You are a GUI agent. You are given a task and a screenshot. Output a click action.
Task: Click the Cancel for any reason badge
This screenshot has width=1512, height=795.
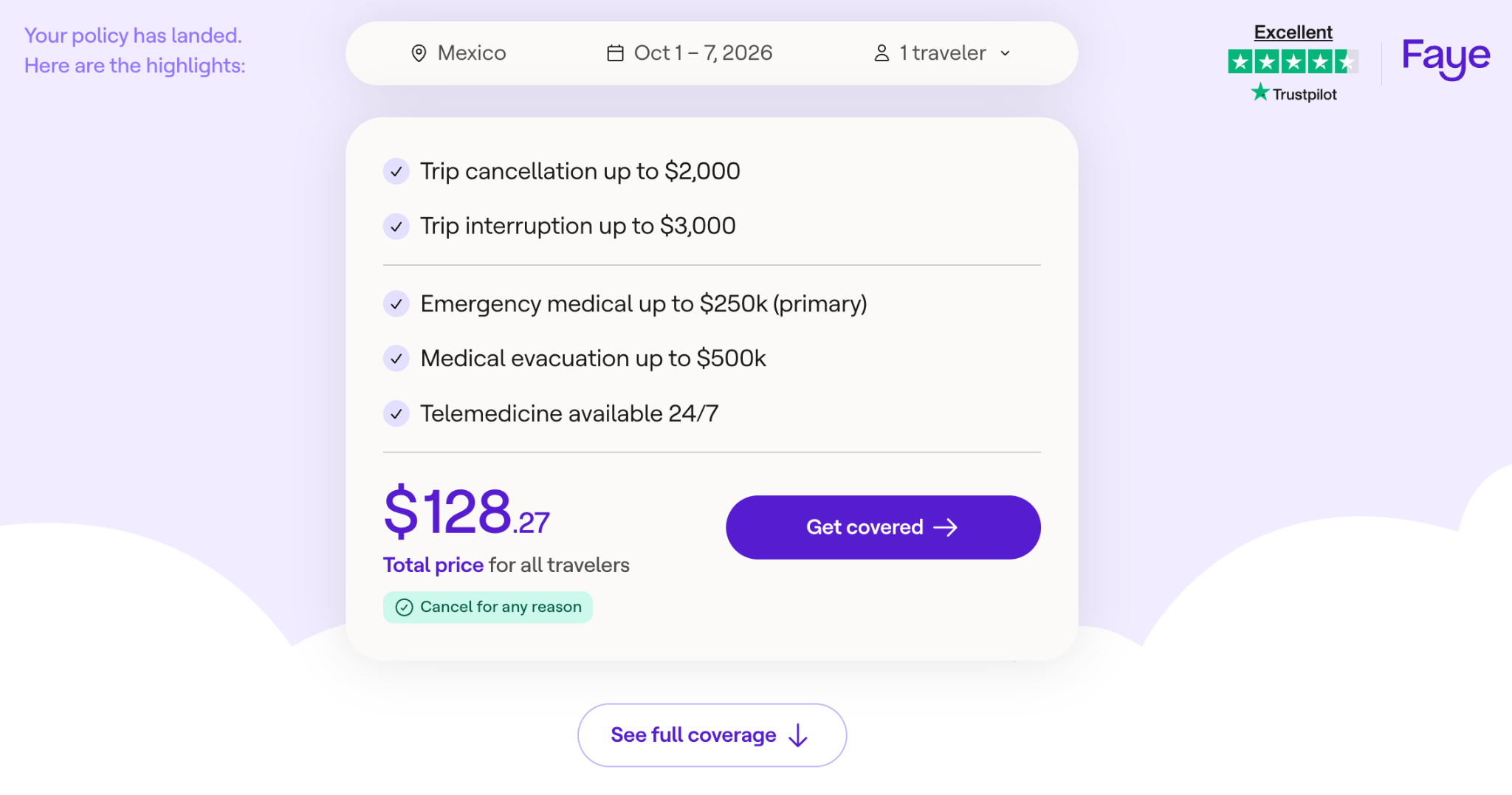[x=487, y=607]
